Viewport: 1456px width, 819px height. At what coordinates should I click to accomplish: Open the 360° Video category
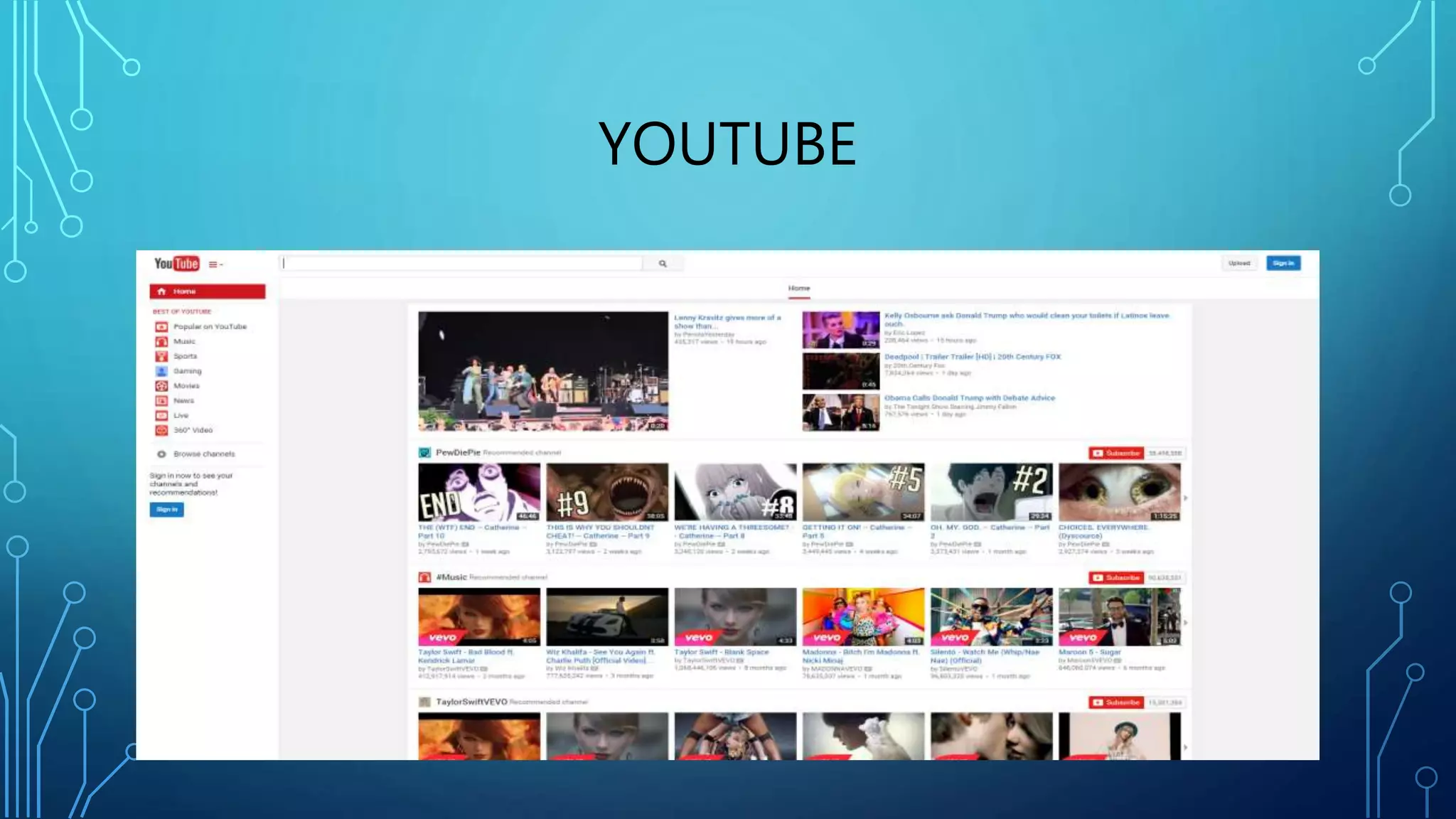click(184, 431)
